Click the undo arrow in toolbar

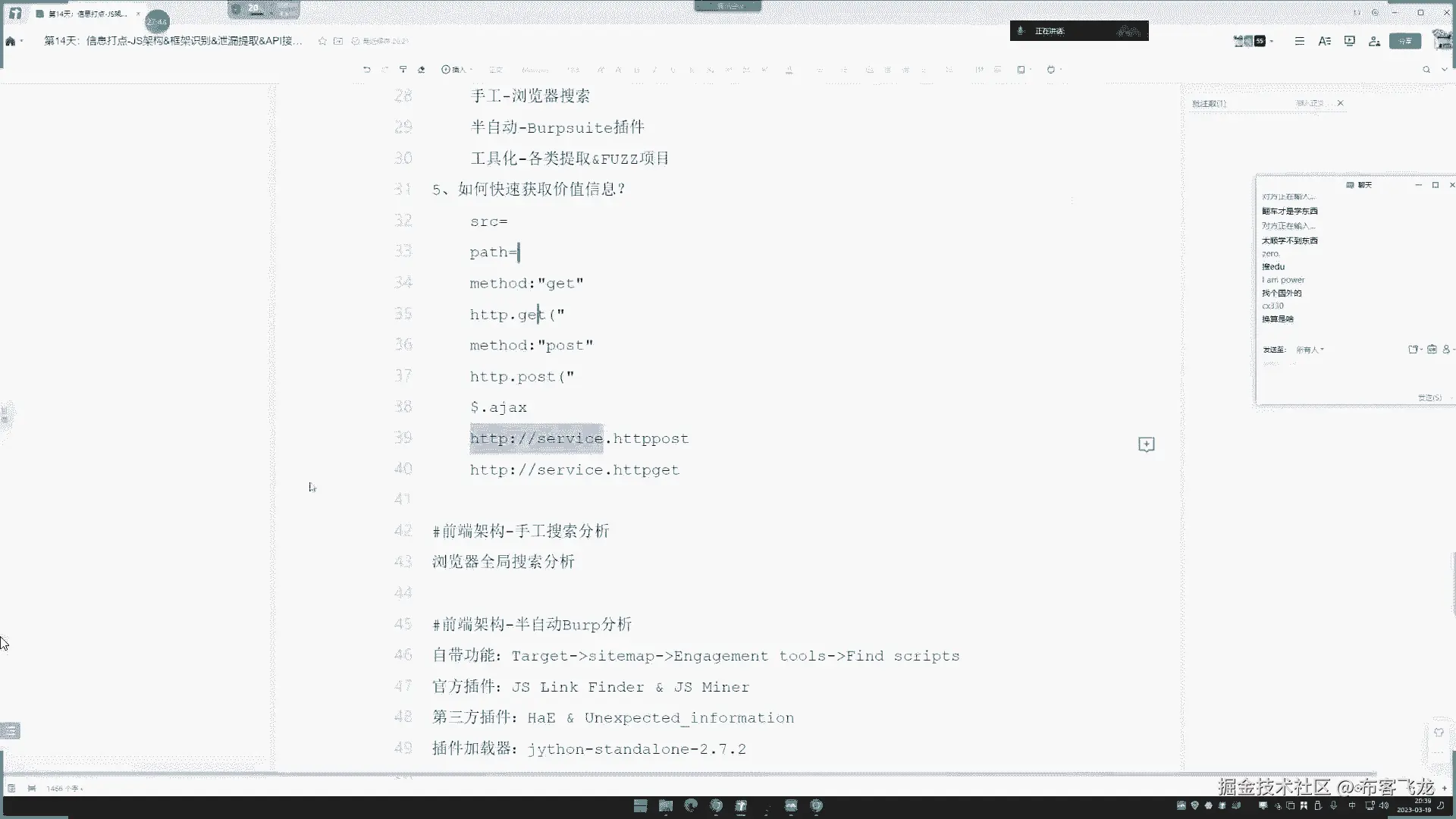tap(366, 69)
